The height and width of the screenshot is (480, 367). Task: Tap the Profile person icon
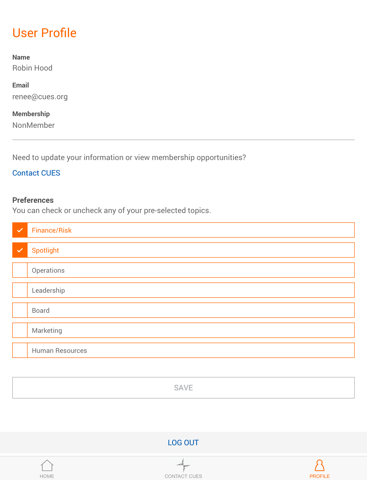(x=319, y=465)
